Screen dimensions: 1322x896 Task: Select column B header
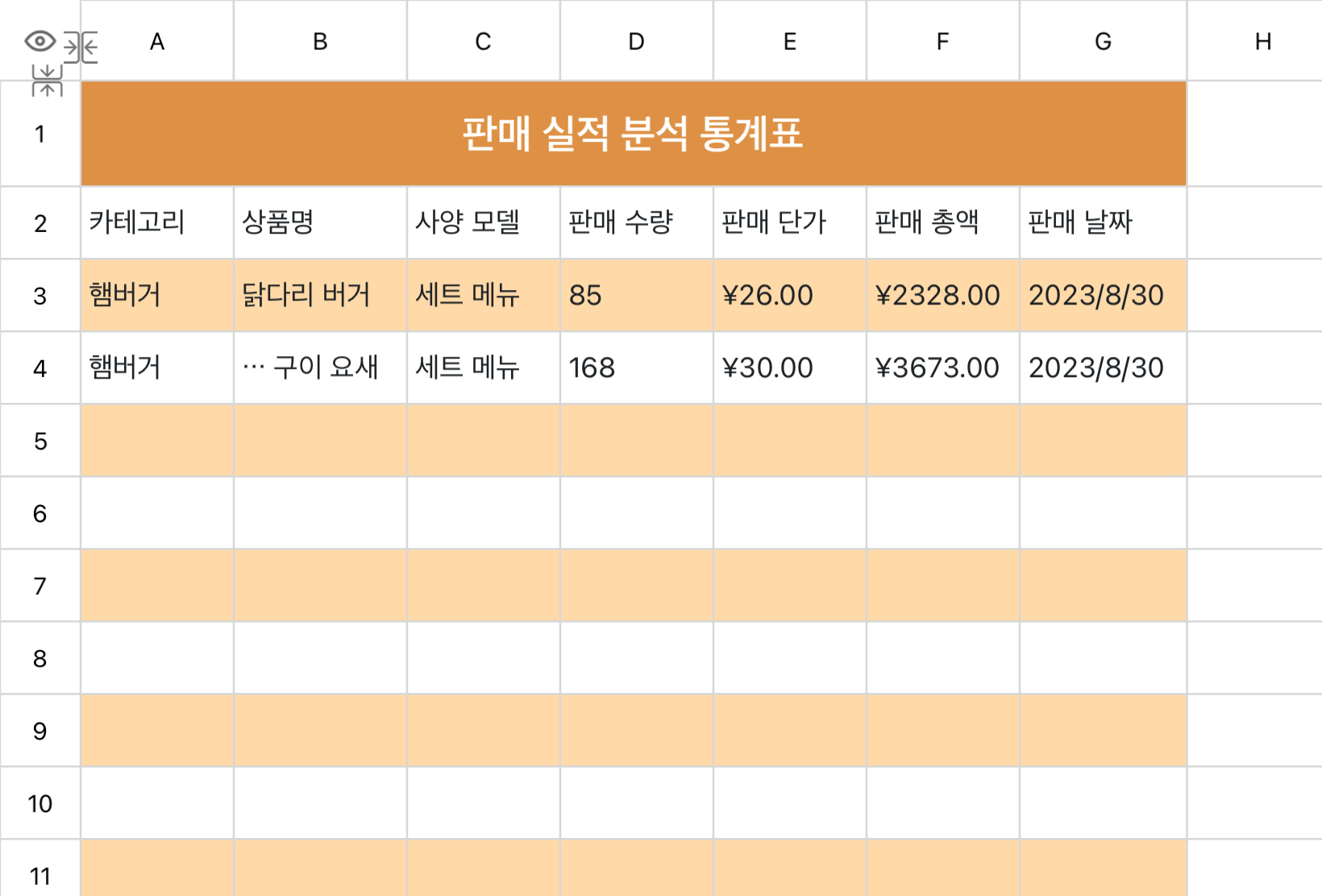[x=320, y=41]
